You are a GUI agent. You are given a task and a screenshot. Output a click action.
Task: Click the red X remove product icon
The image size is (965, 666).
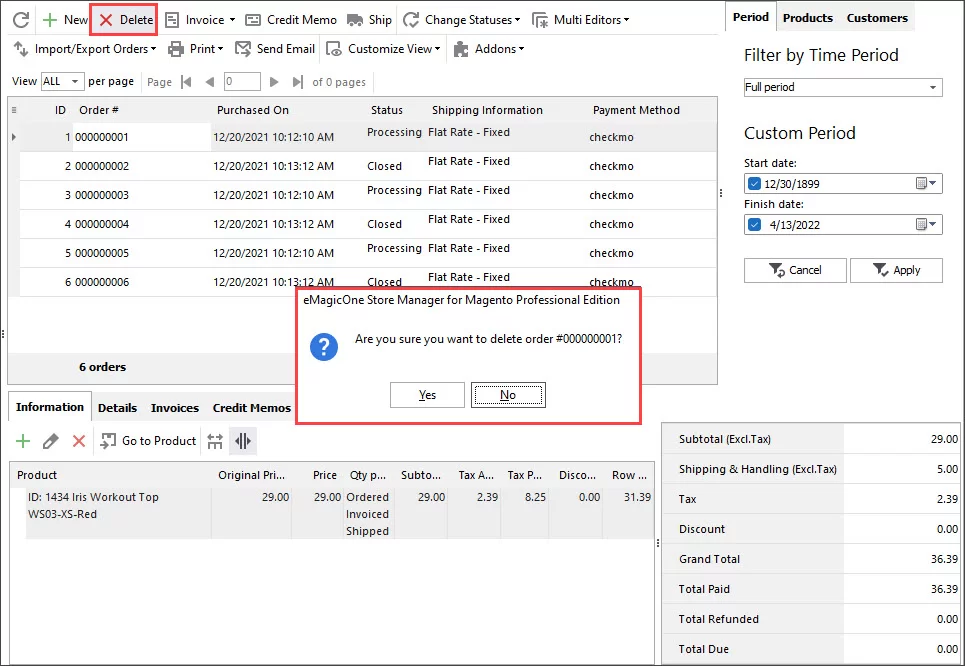79,441
